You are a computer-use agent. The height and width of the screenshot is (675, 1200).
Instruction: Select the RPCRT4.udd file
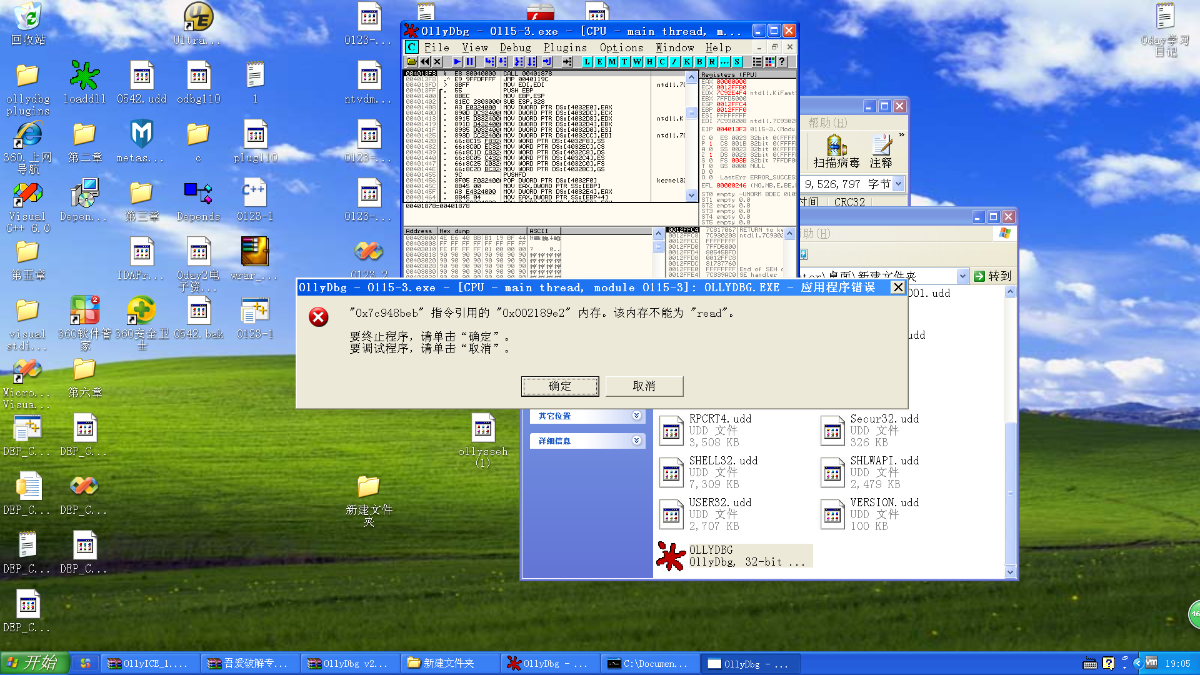pos(706,430)
